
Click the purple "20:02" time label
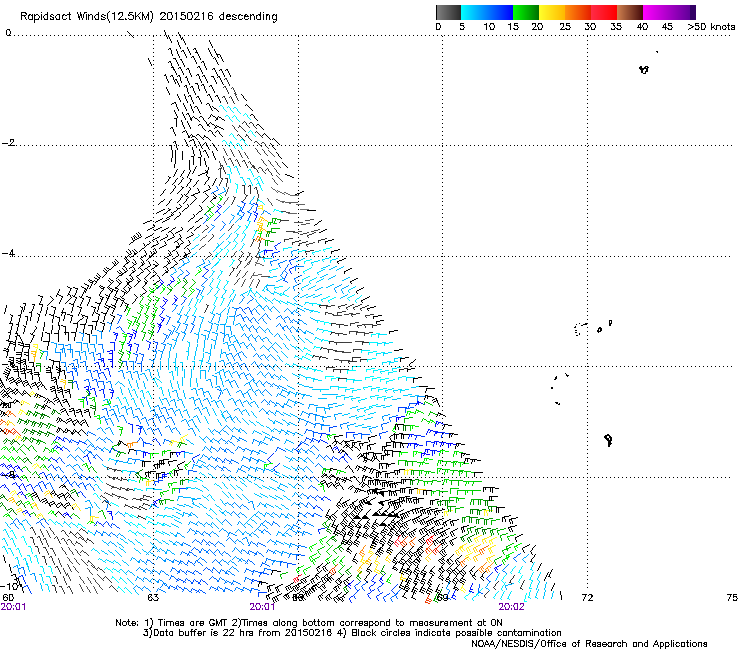(511, 607)
